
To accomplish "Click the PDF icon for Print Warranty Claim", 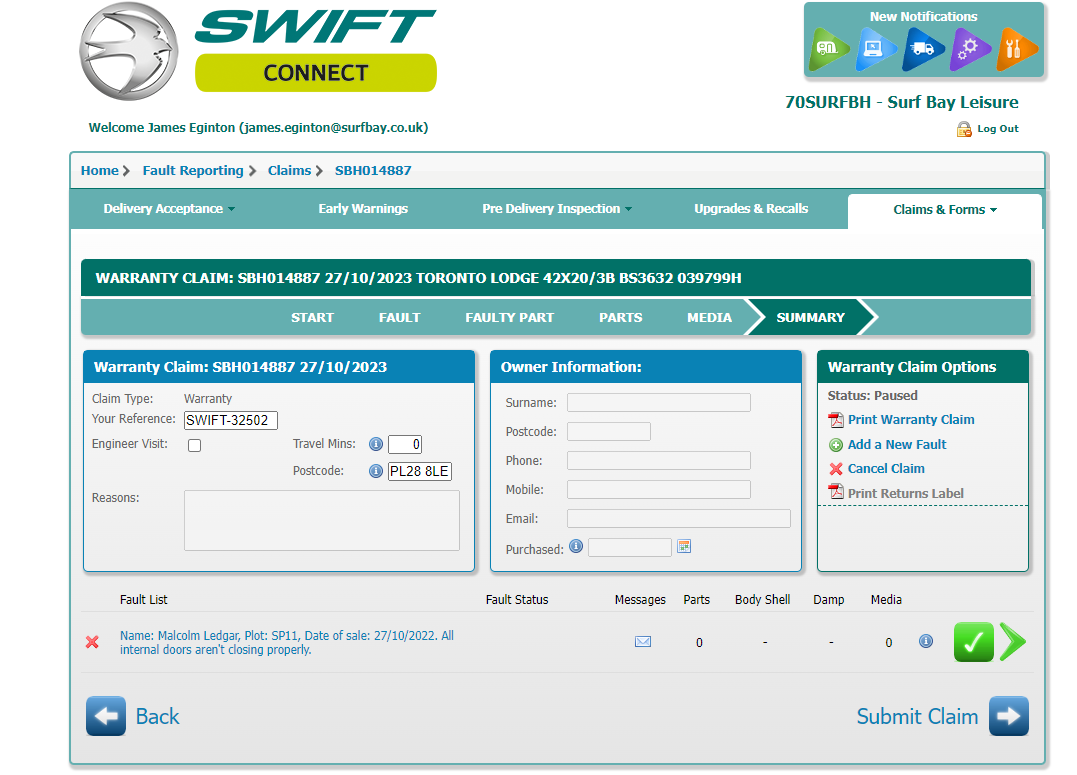I will [x=836, y=420].
